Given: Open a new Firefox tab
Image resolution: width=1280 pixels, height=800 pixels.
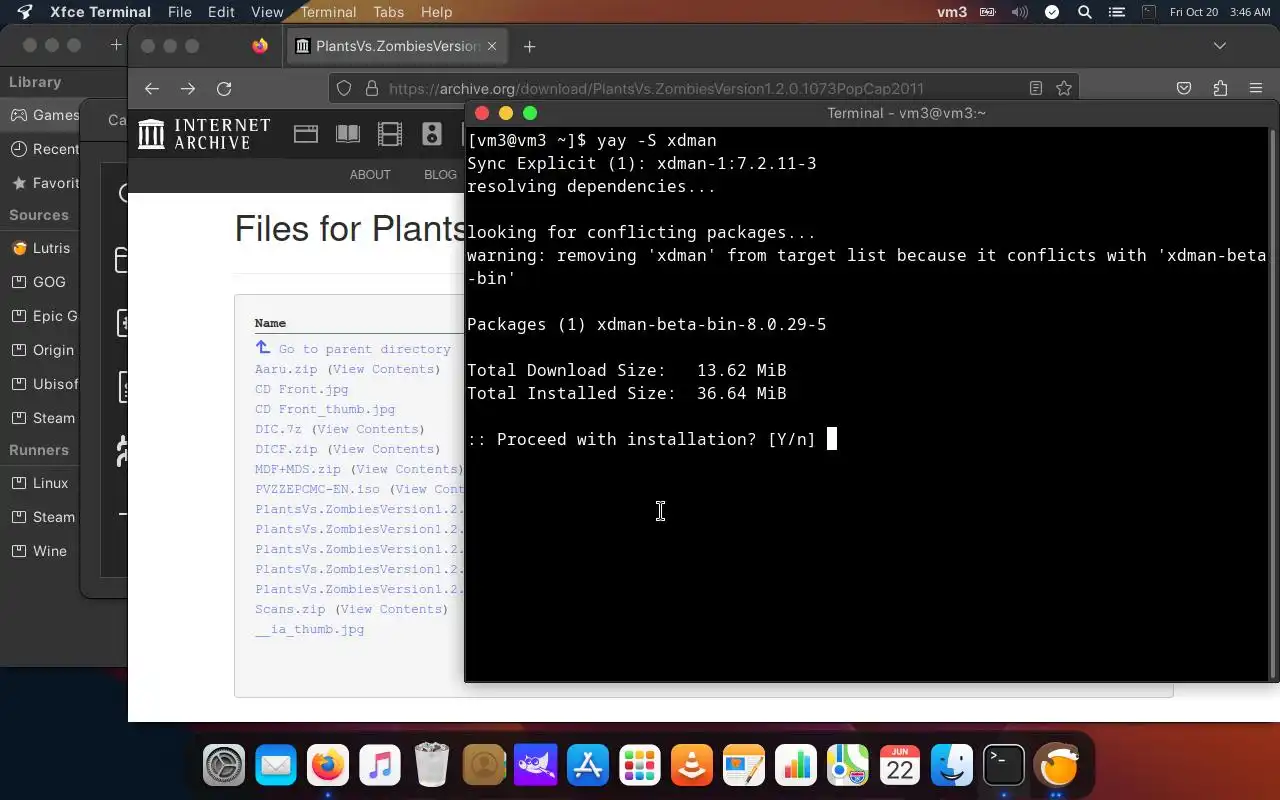Looking at the screenshot, I should pos(529,46).
